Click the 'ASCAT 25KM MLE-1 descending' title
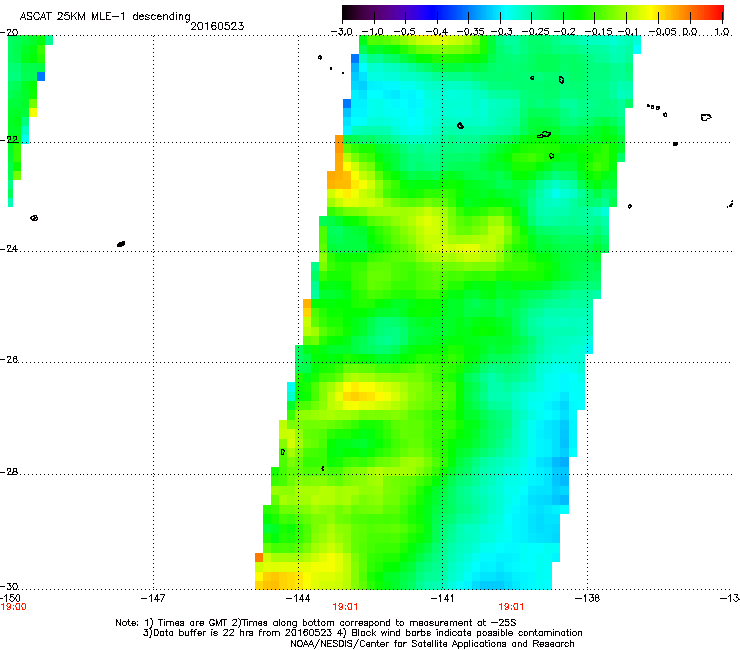740x650 pixels. [105, 16]
